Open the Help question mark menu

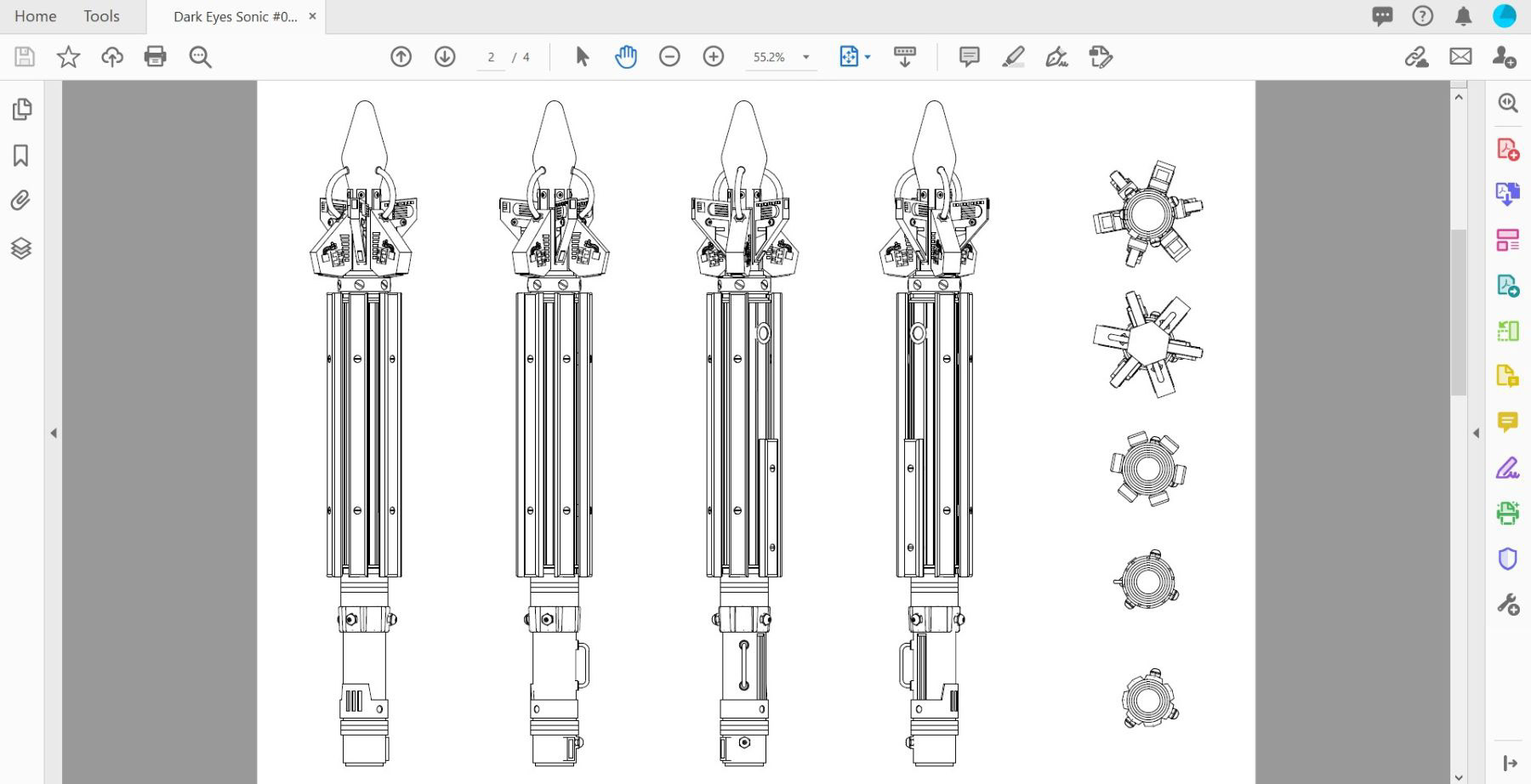[1422, 16]
